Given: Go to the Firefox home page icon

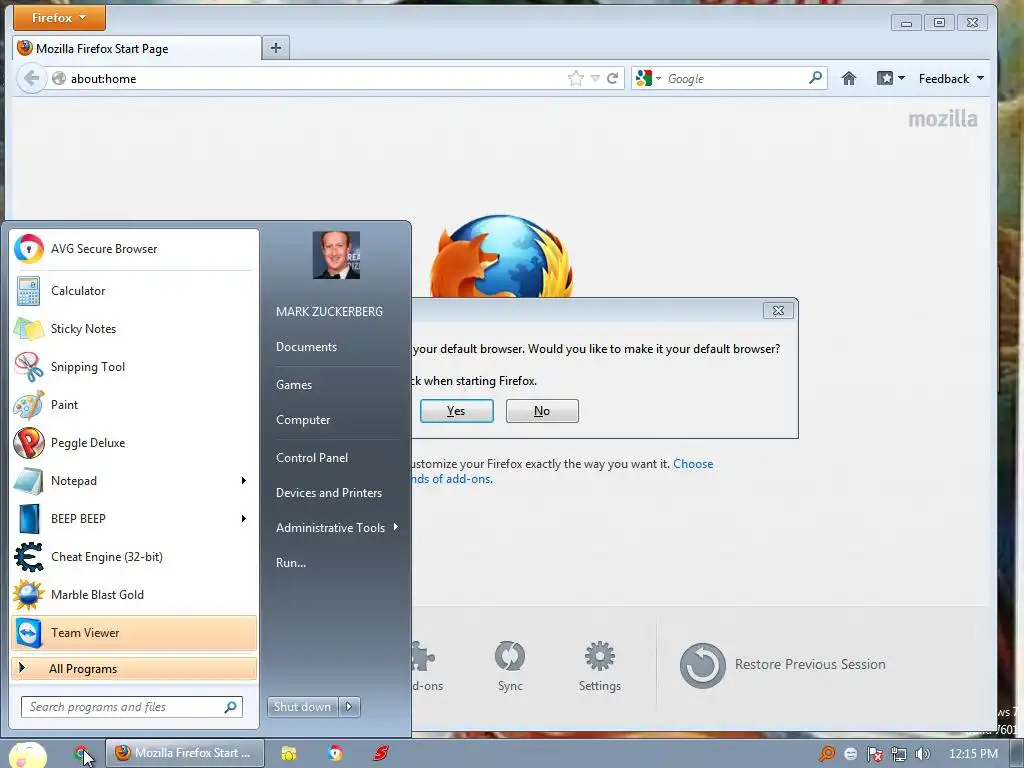Looking at the screenshot, I should 848,78.
